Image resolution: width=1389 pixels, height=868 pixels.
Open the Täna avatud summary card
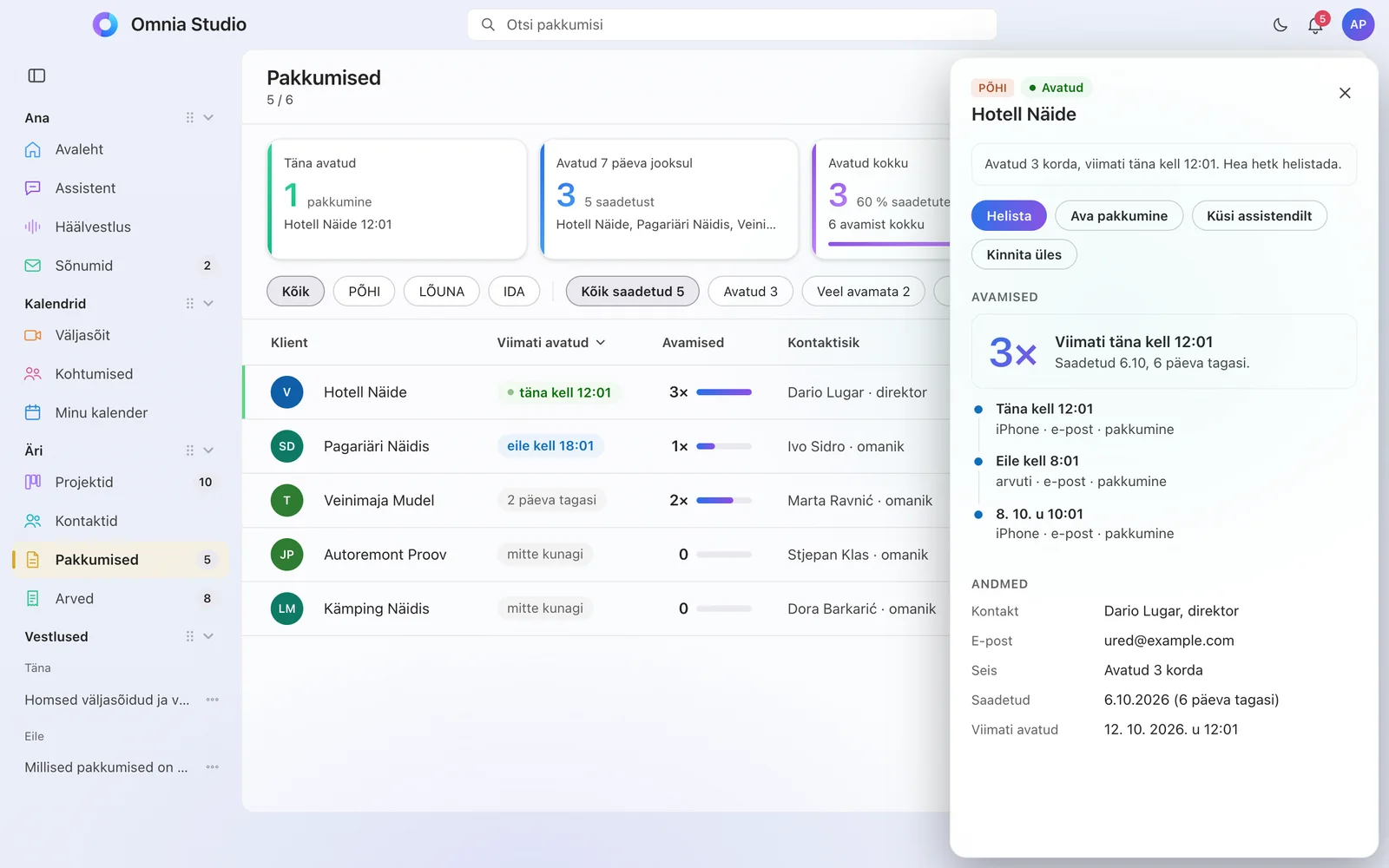(x=397, y=199)
